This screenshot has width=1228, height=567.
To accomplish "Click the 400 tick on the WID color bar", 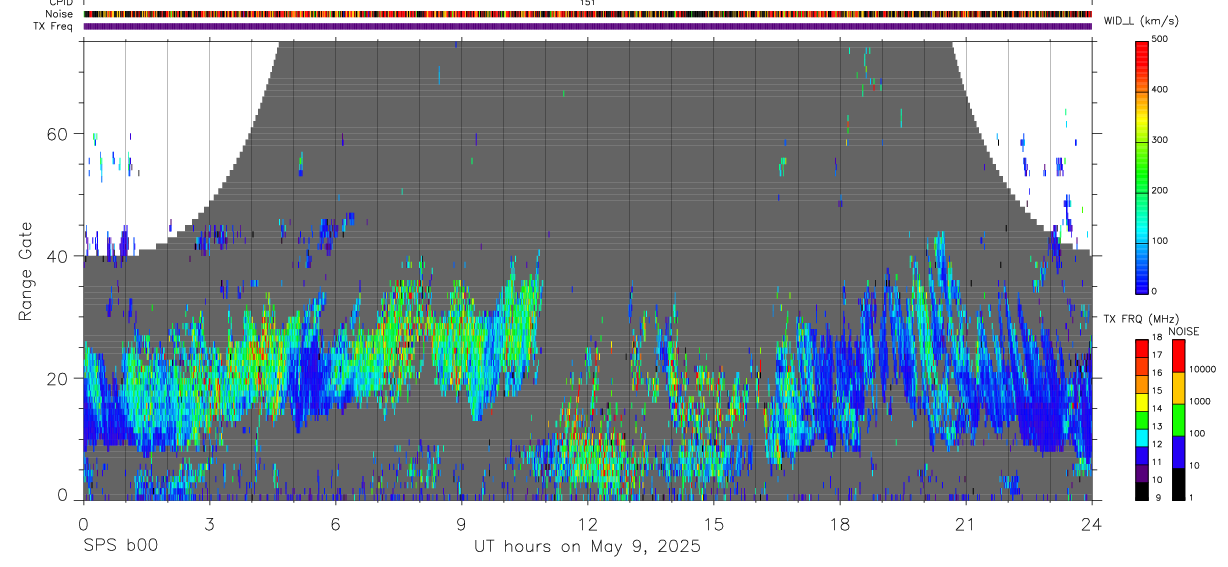I will (x=1162, y=90).
